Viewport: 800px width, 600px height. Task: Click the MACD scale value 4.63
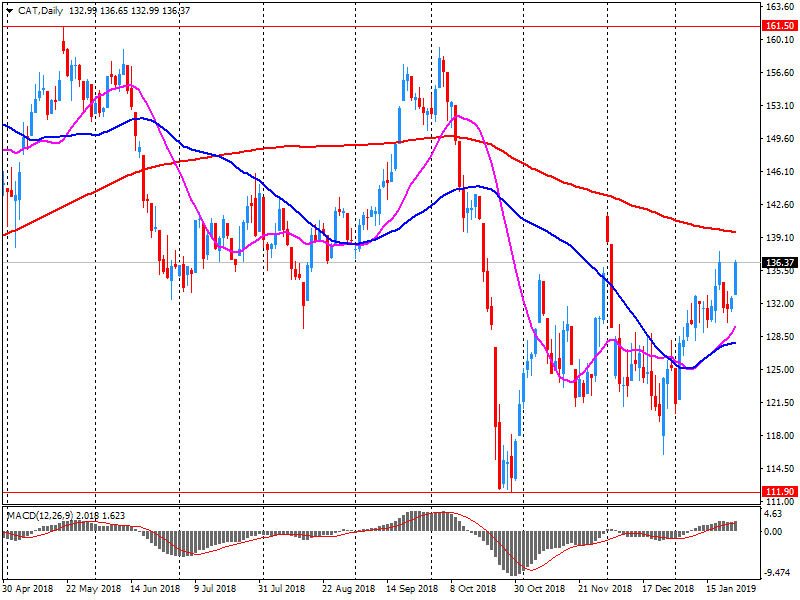(774, 514)
